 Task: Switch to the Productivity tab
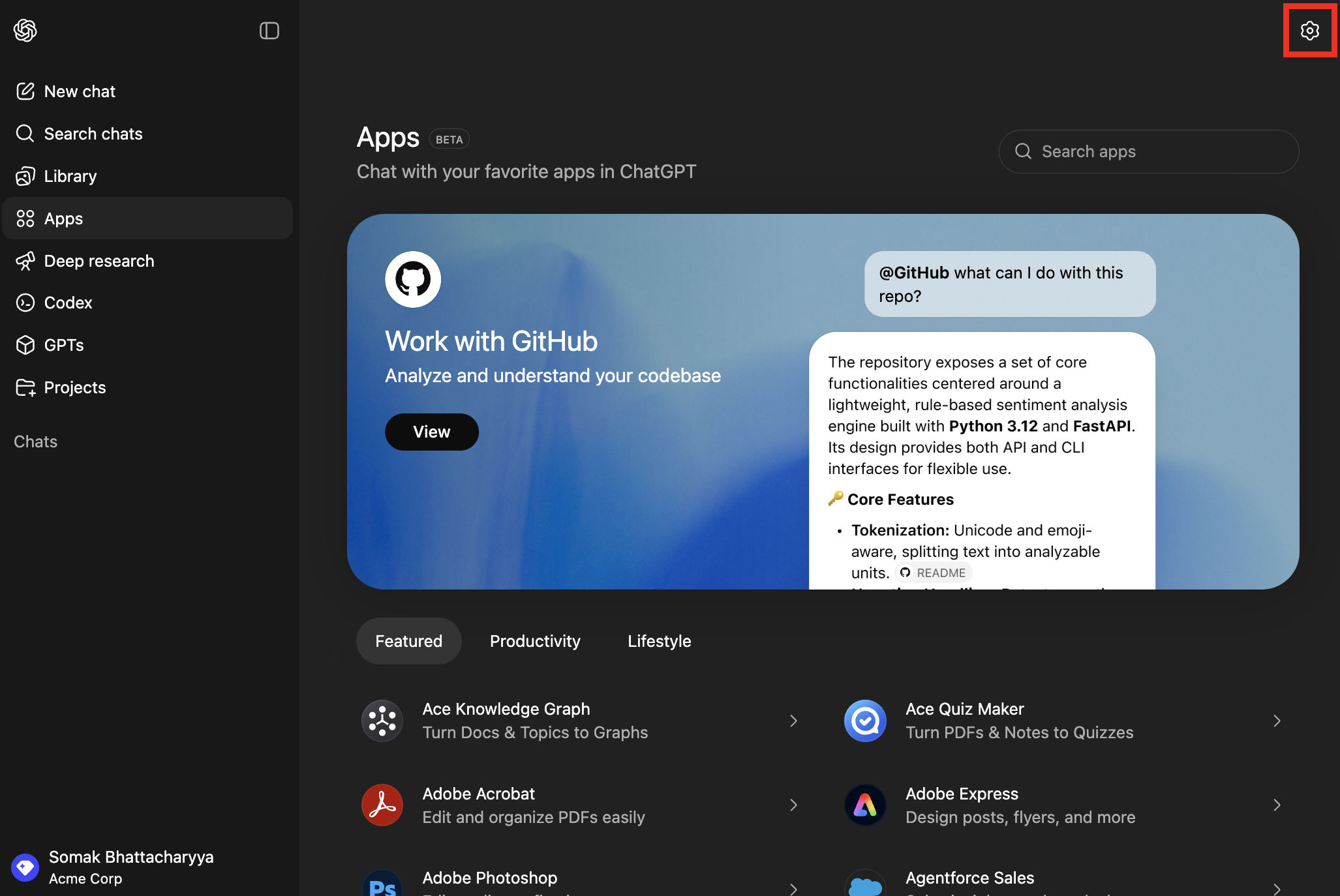tap(535, 641)
